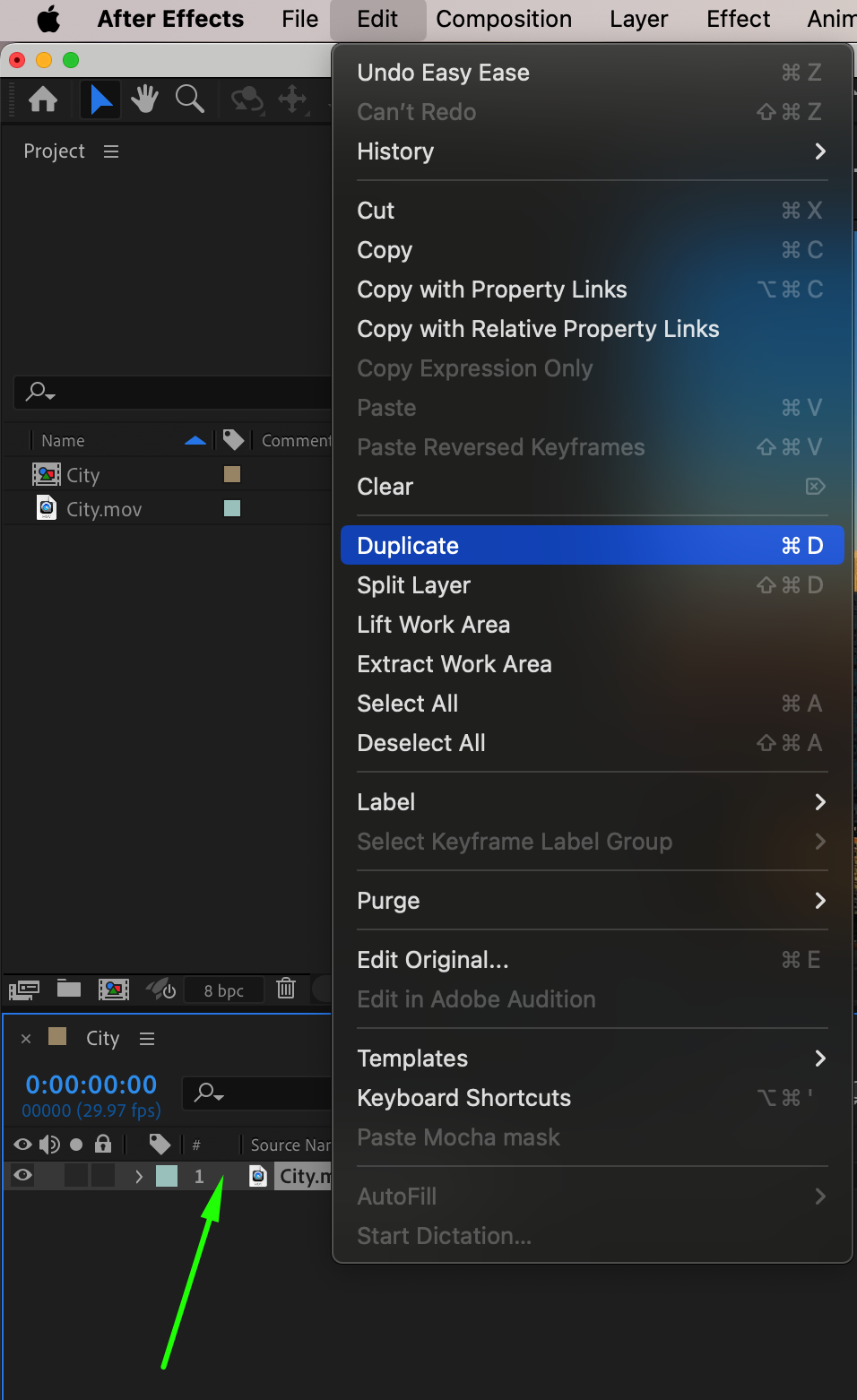The image size is (857, 1400).
Task: Select the Home icon in toolbar
Action: 43,99
